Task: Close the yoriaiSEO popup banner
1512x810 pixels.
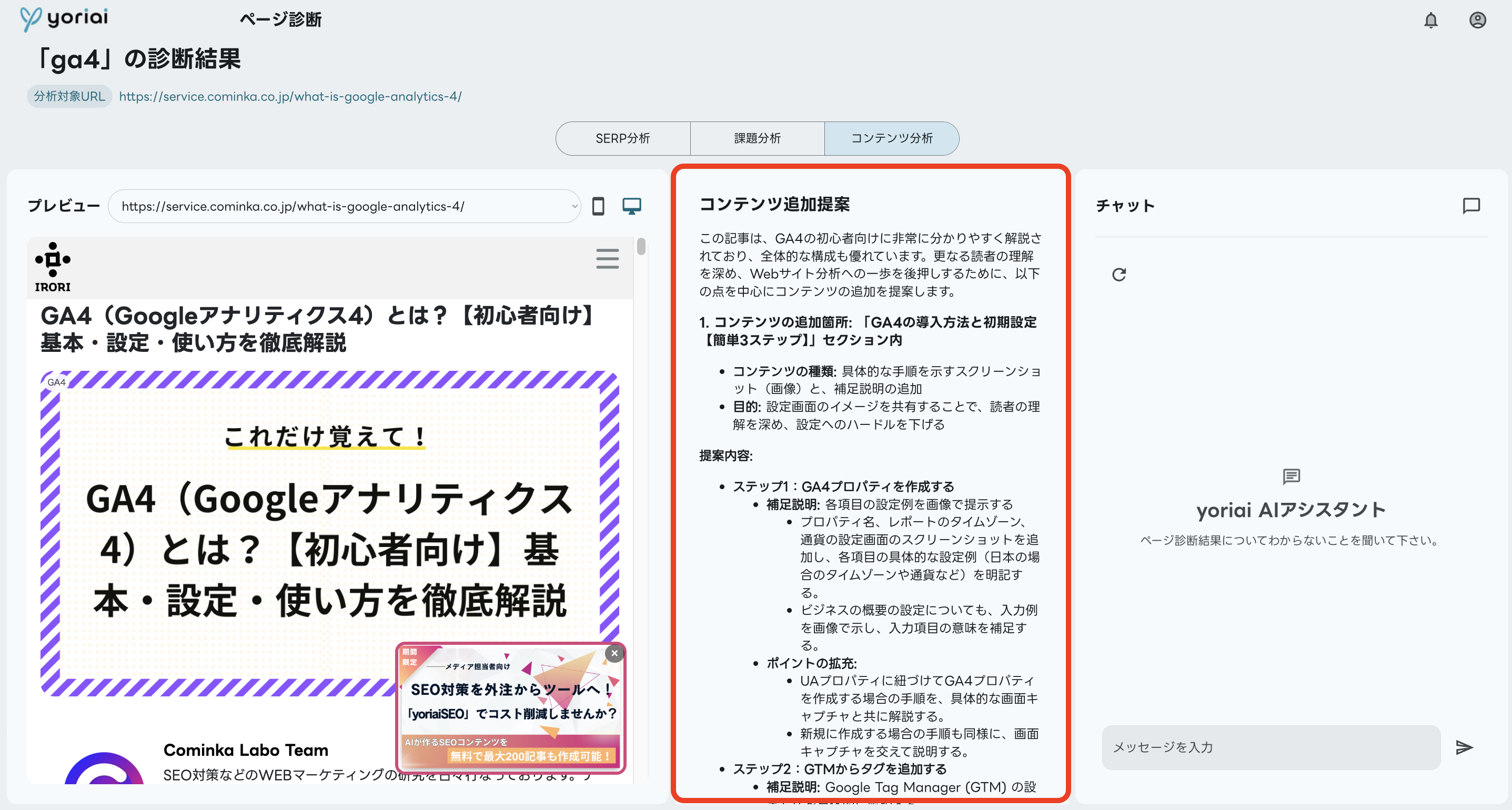Action: [x=614, y=653]
